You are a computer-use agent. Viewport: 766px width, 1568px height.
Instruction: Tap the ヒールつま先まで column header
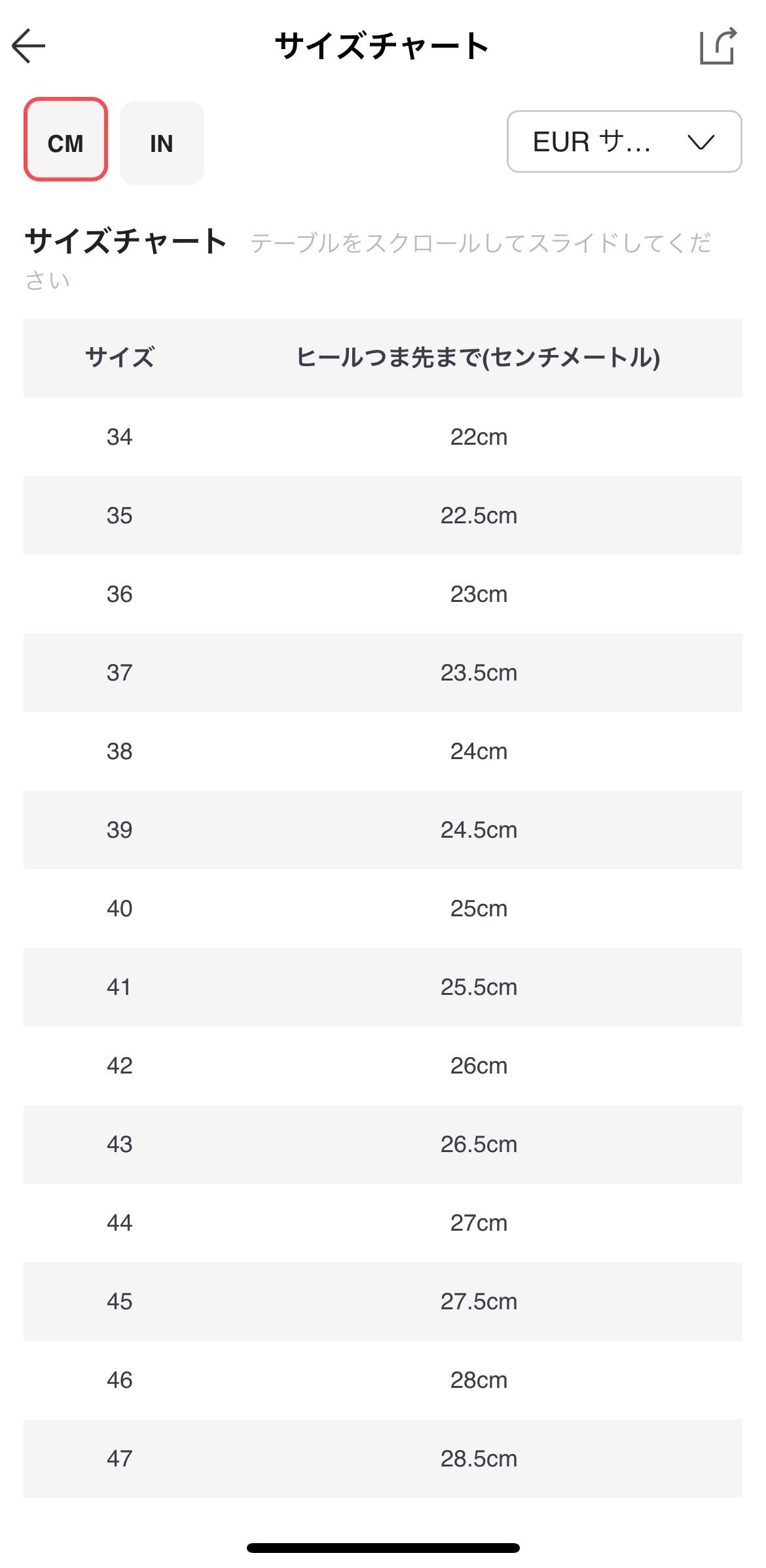(479, 358)
